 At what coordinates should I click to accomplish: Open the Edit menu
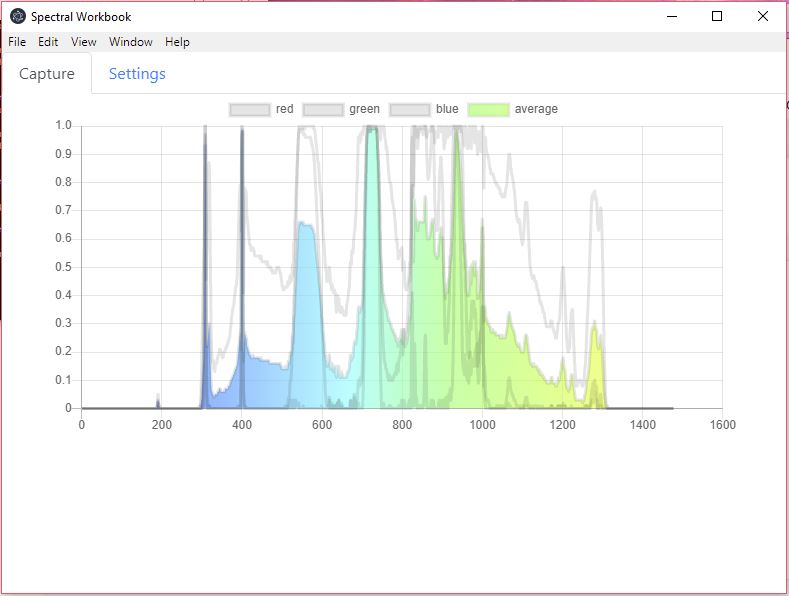(x=48, y=42)
